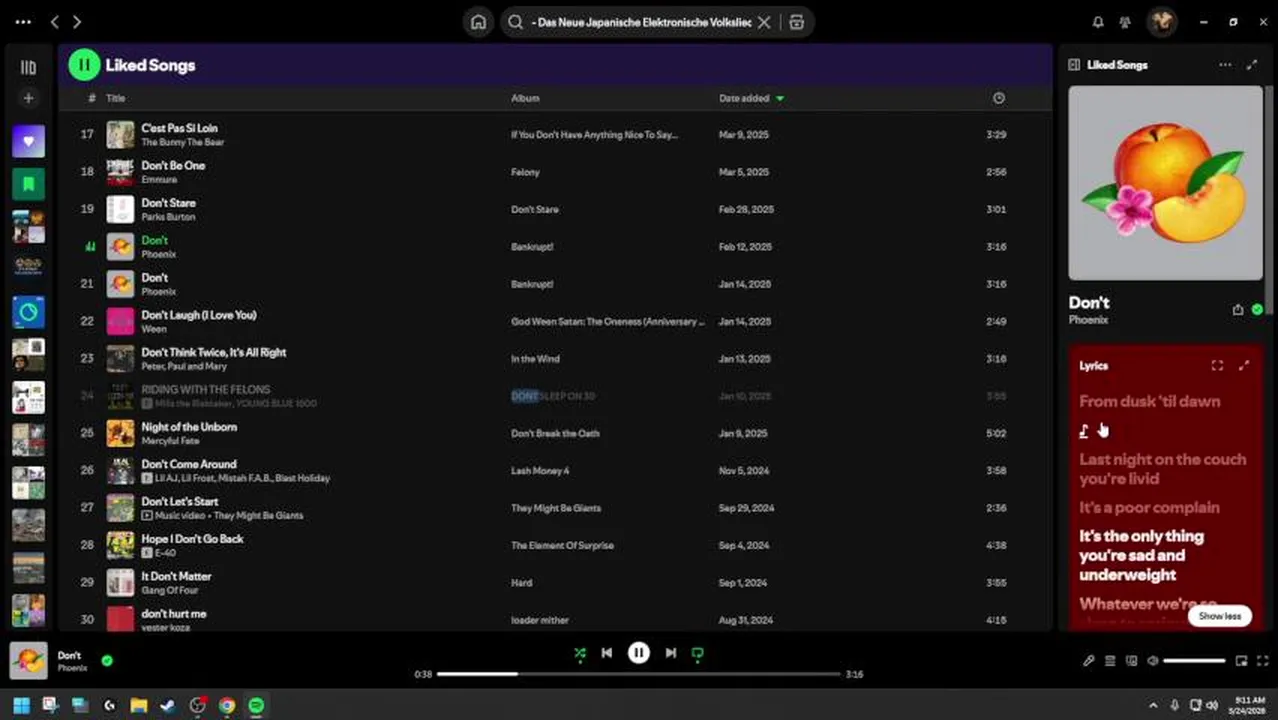
Task: Toggle liked checkmark in bottom player bar
Action: click(107, 660)
